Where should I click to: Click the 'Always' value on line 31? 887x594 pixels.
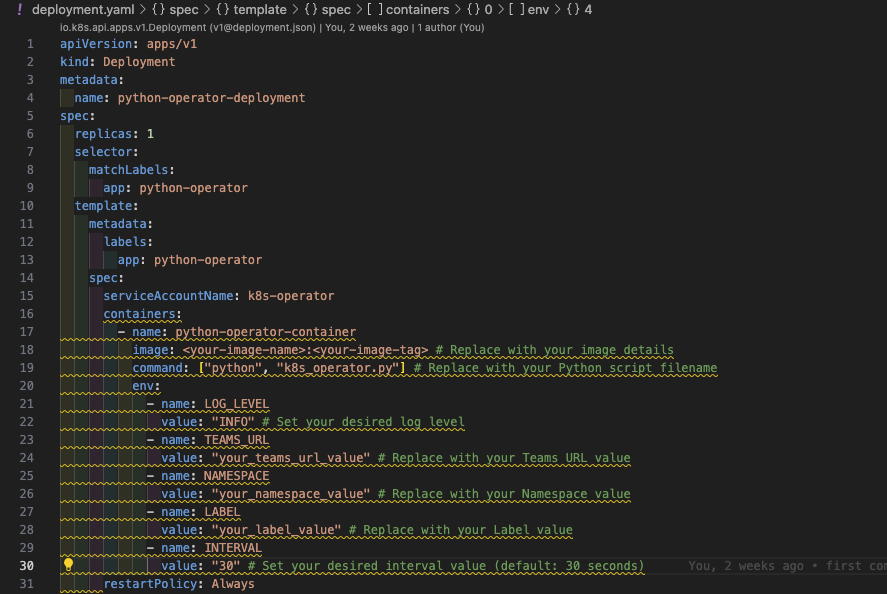pos(233,583)
